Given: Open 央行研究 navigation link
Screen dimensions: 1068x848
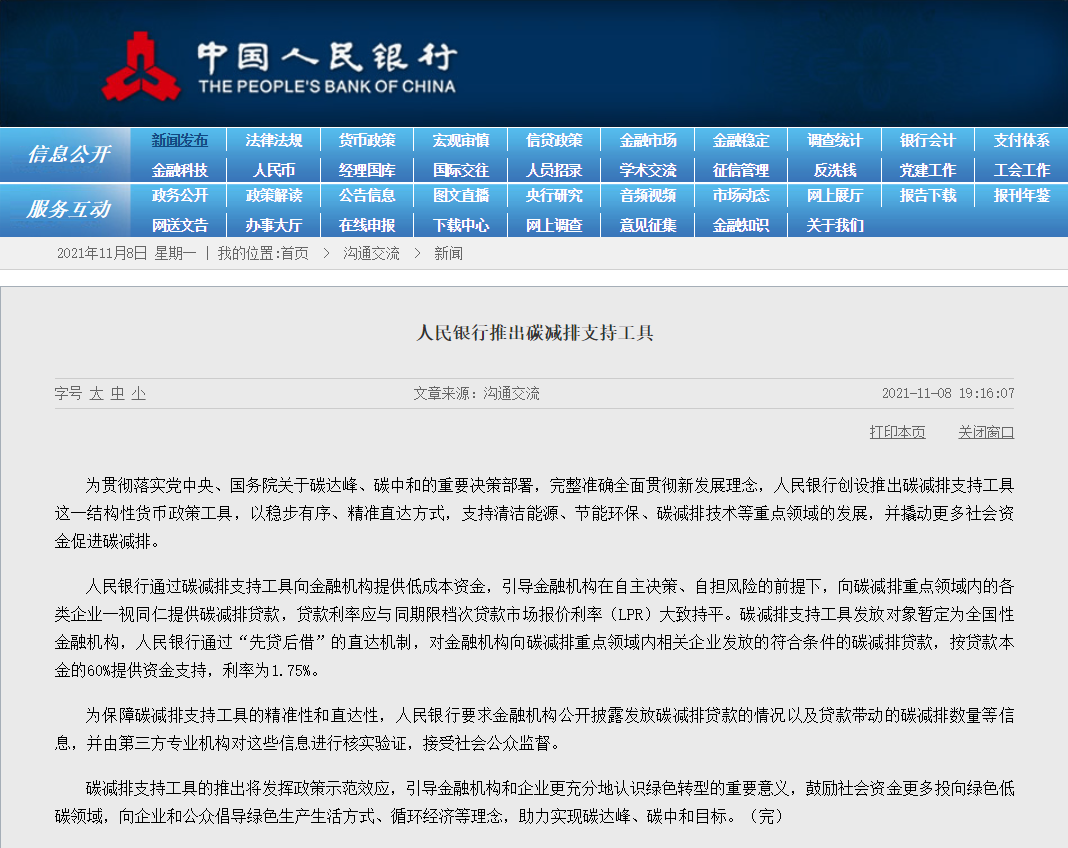Looking at the screenshot, I should coord(554,195).
